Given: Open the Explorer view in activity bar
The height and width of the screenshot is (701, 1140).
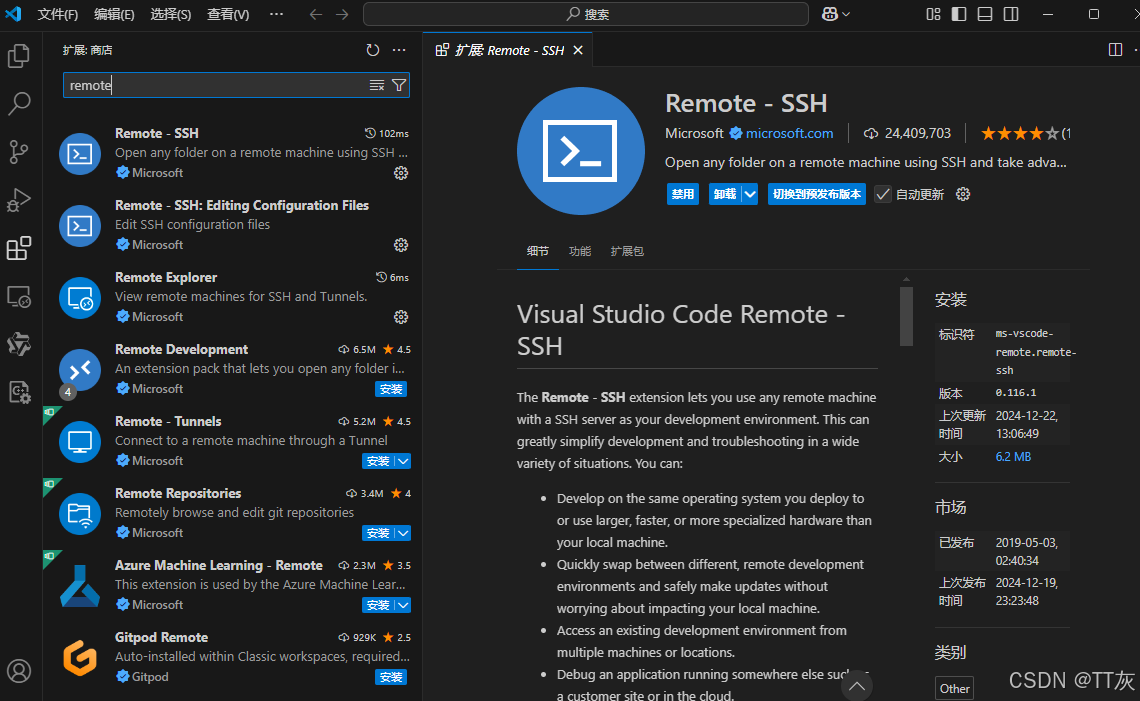Looking at the screenshot, I should [x=19, y=56].
